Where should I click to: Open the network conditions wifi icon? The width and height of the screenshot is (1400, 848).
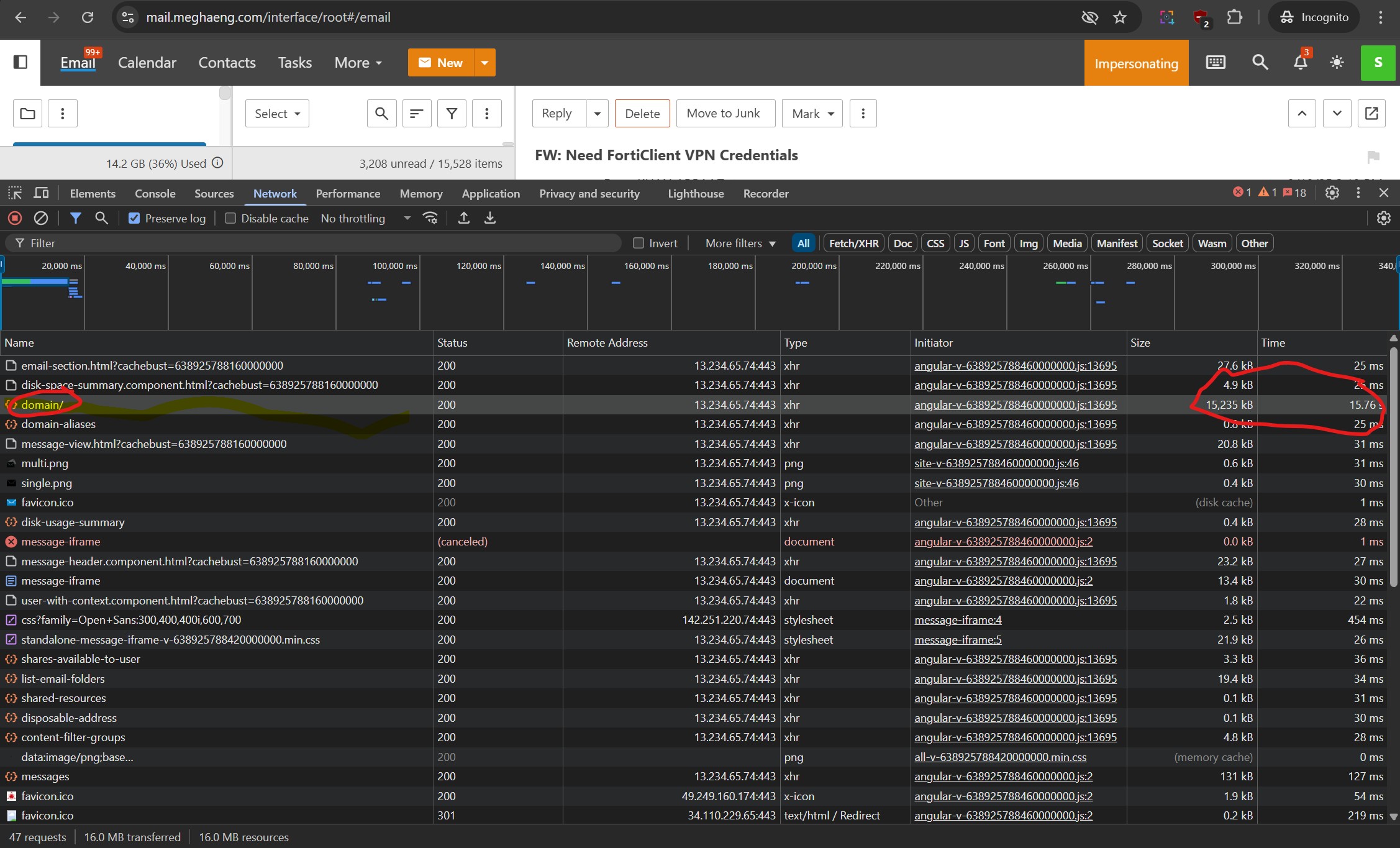pos(430,218)
